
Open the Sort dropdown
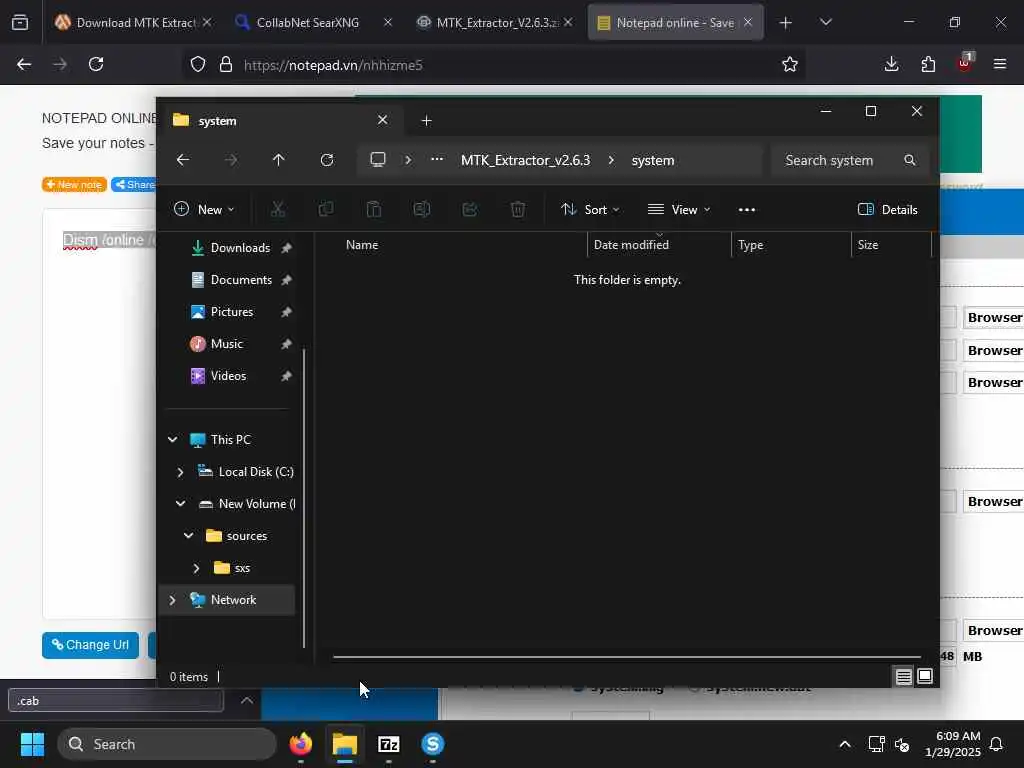pos(590,210)
